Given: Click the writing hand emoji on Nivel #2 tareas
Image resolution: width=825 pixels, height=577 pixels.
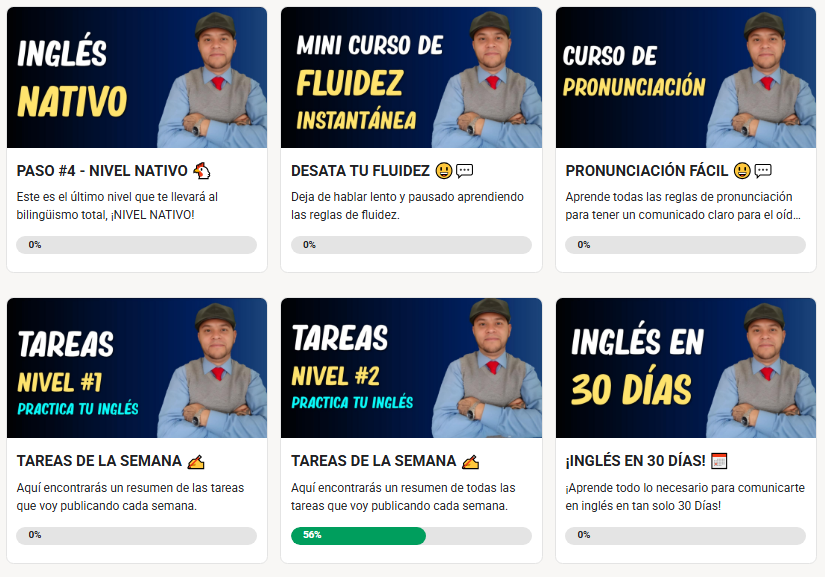Looking at the screenshot, I should tap(470, 462).
